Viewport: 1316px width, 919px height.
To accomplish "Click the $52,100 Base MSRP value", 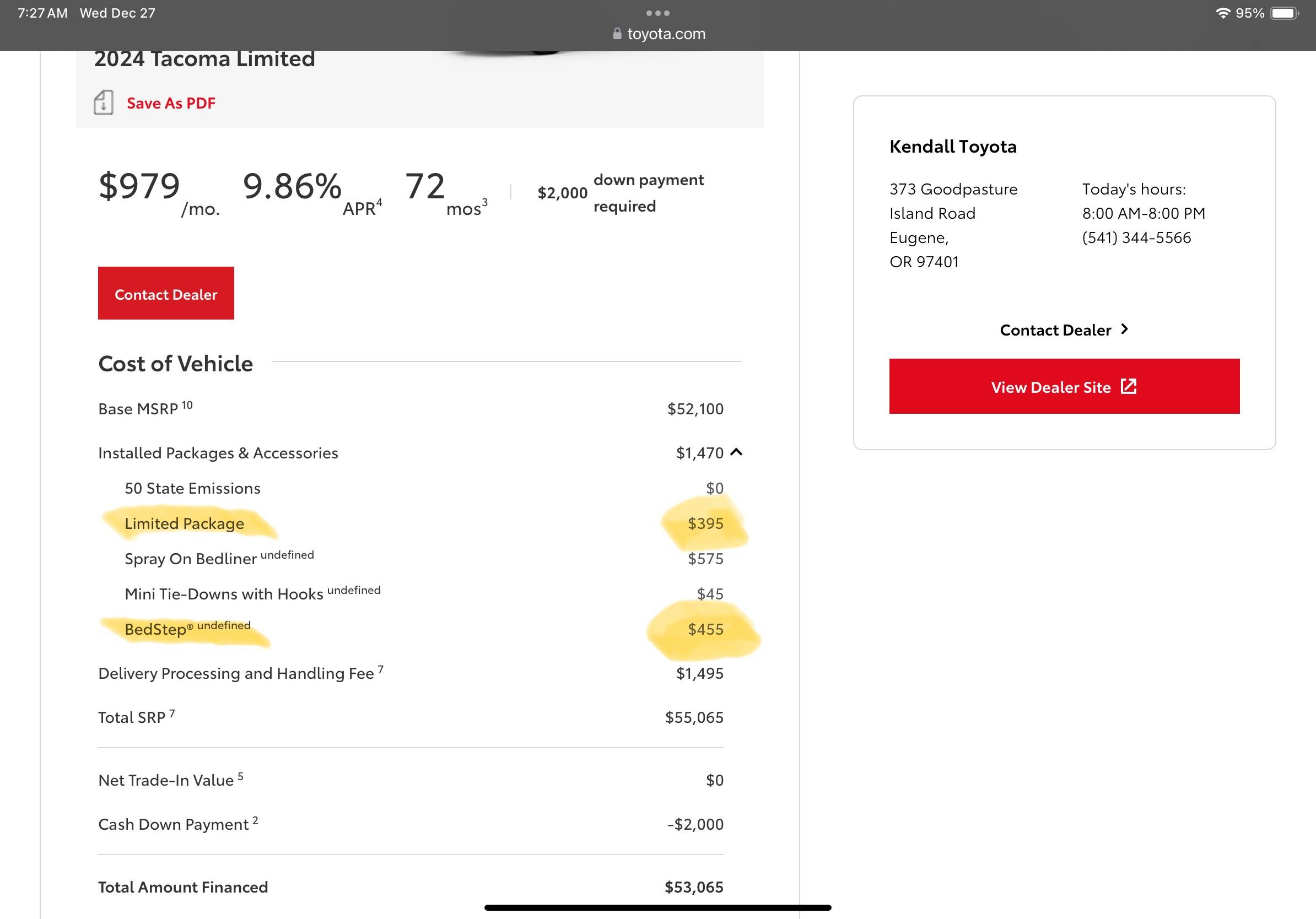I will point(695,408).
